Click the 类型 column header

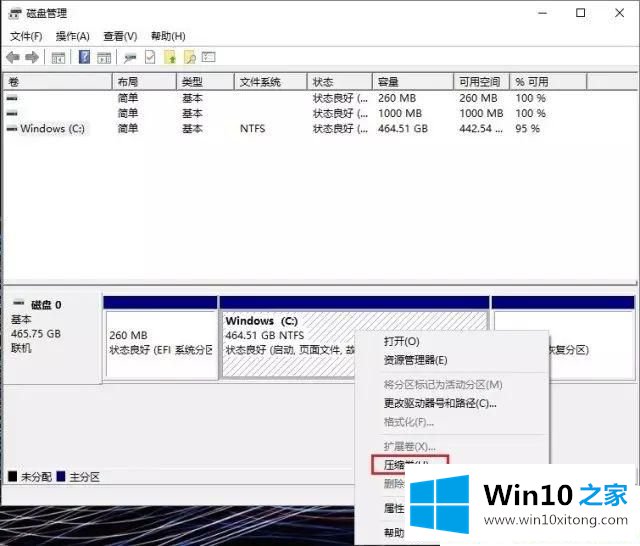click(205, 82)
